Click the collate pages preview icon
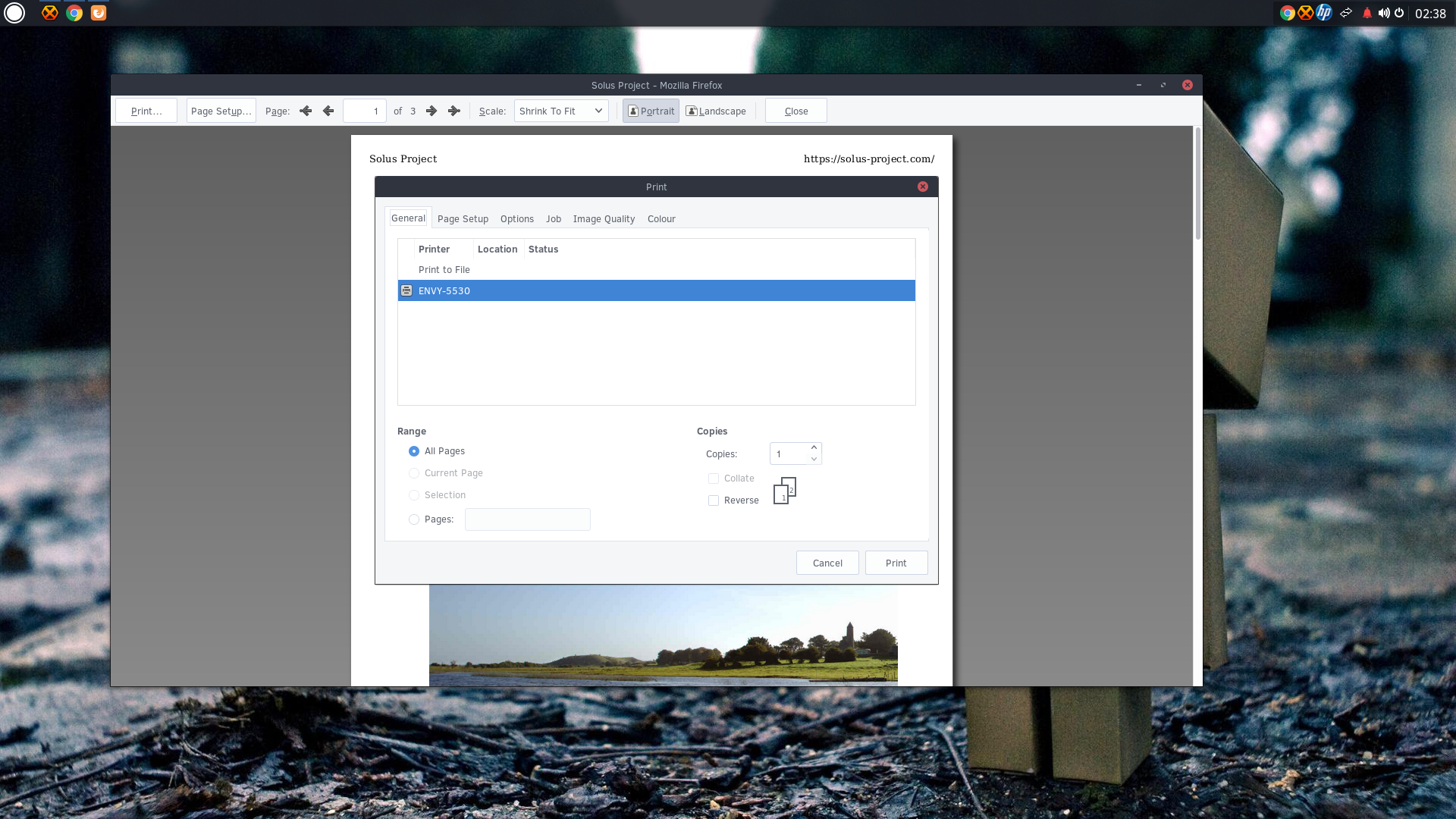This screenshot has width=1456, height=819. 785,491
